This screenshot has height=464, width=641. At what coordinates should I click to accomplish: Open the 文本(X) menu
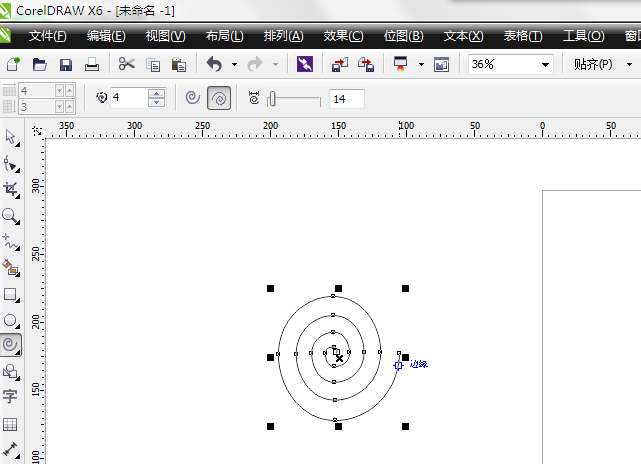(464, 36)
